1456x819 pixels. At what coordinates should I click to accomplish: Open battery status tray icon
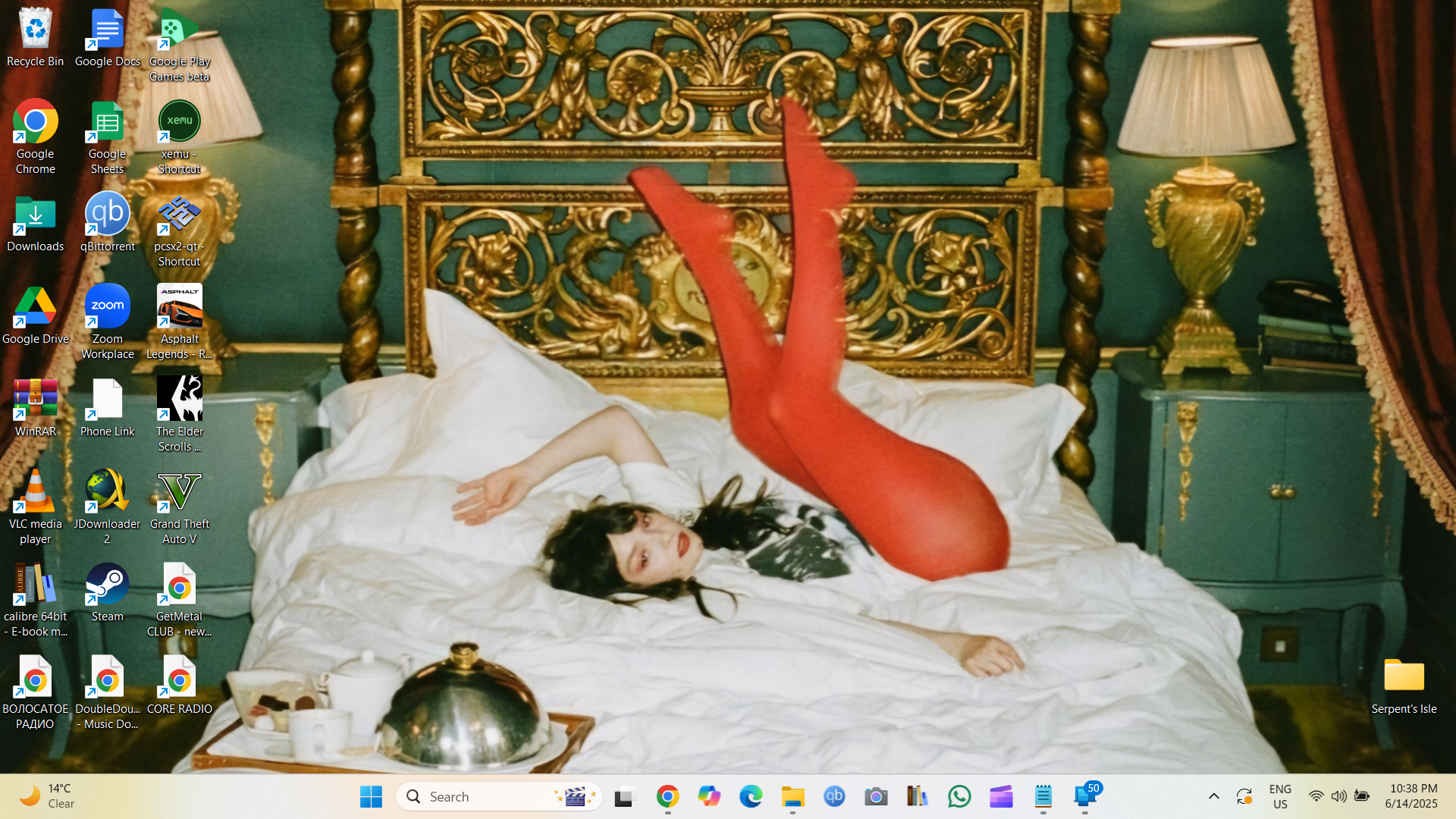pyautogui.click(x=1362, y=797)
